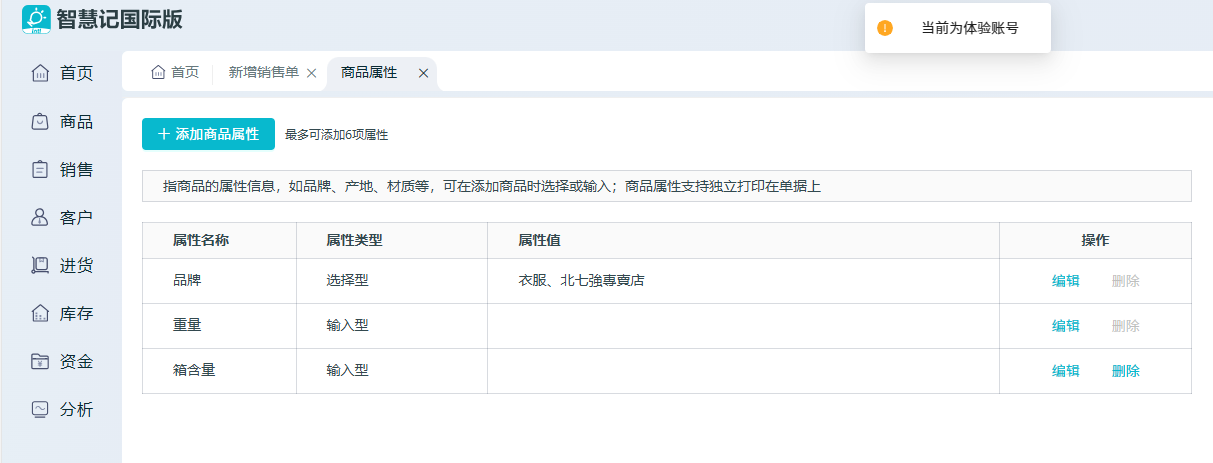
Task: Open the 库存 warehouse sidebar icon
Action: tap(40, 313)
